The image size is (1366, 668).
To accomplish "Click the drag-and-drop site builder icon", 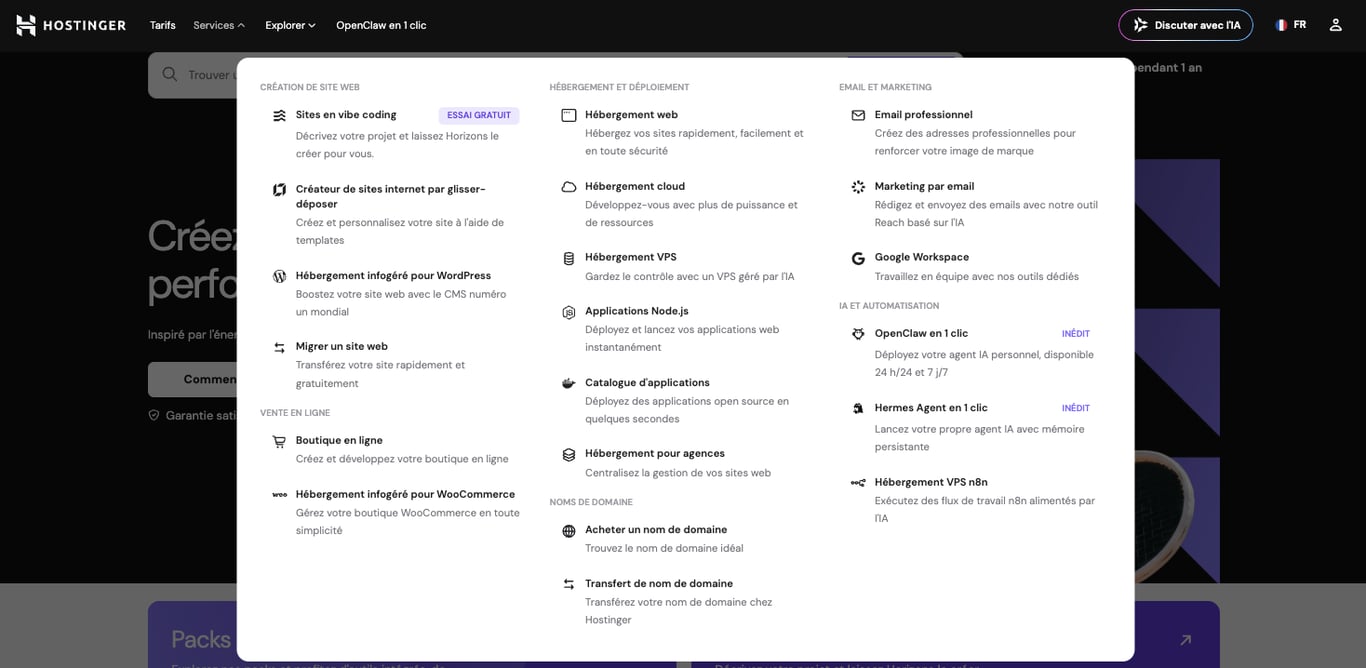I will click(279, 190).
